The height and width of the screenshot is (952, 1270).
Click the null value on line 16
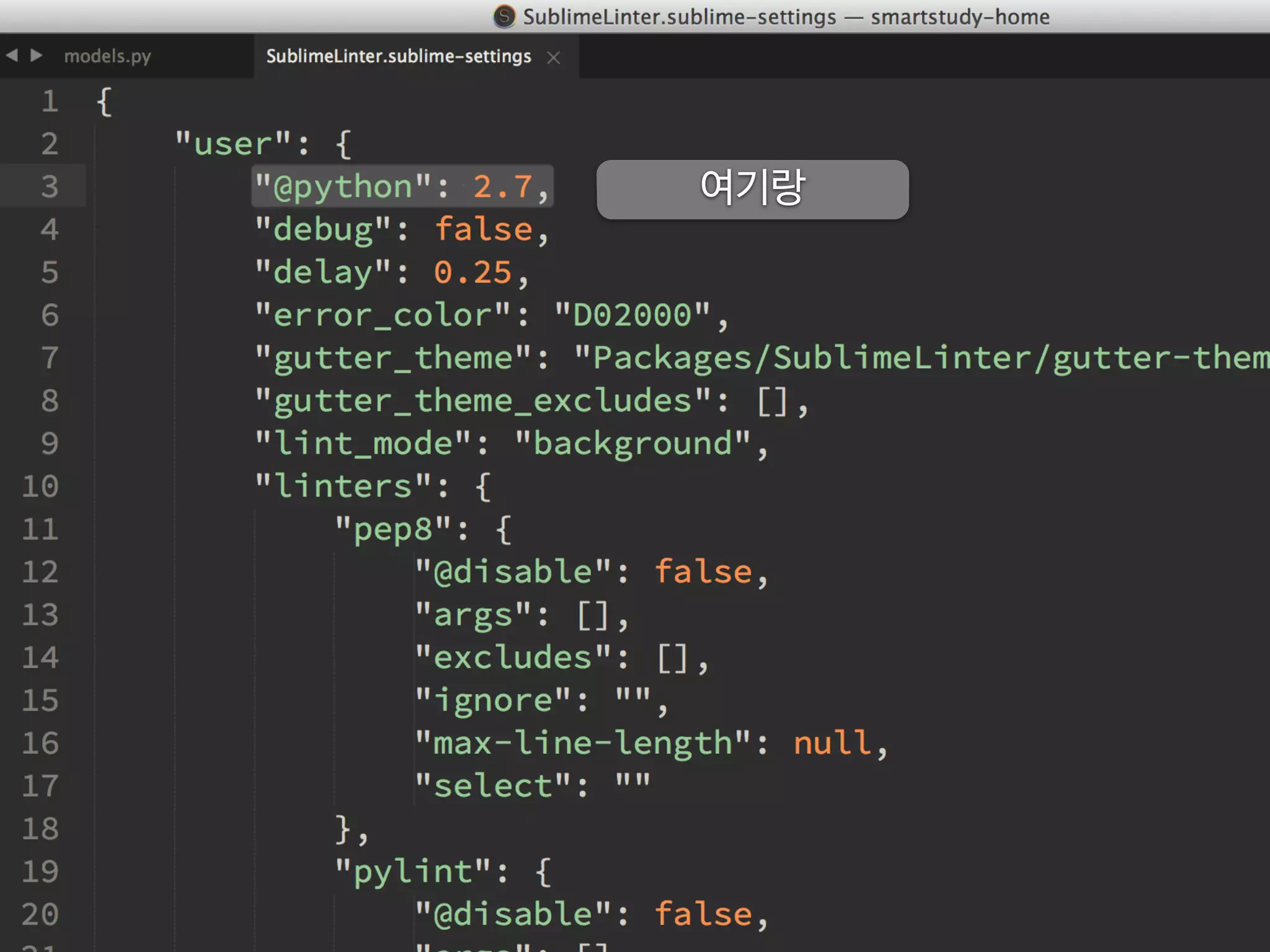point(833,743)
